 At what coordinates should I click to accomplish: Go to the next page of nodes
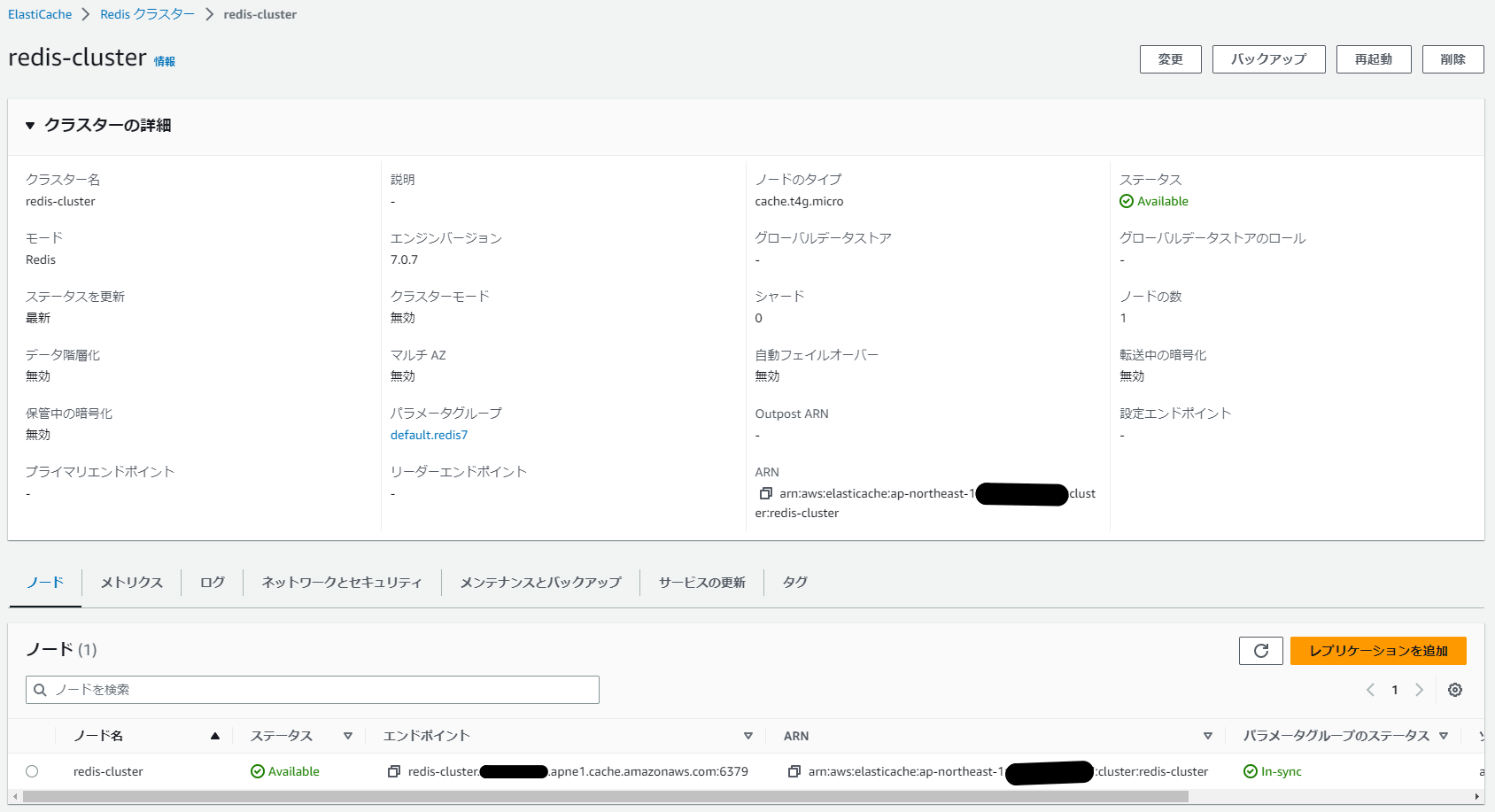1420,690
